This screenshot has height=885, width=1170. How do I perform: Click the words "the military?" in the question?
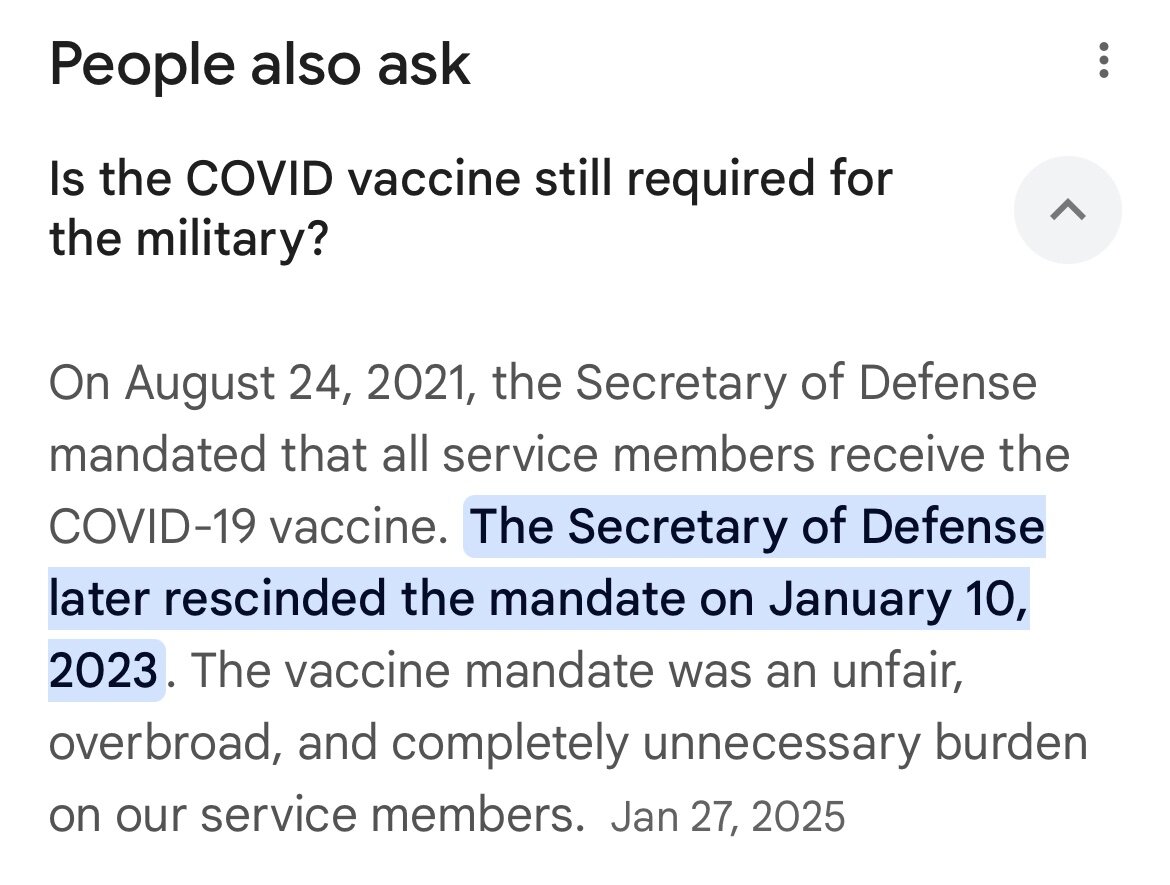[x=189, y=240]
